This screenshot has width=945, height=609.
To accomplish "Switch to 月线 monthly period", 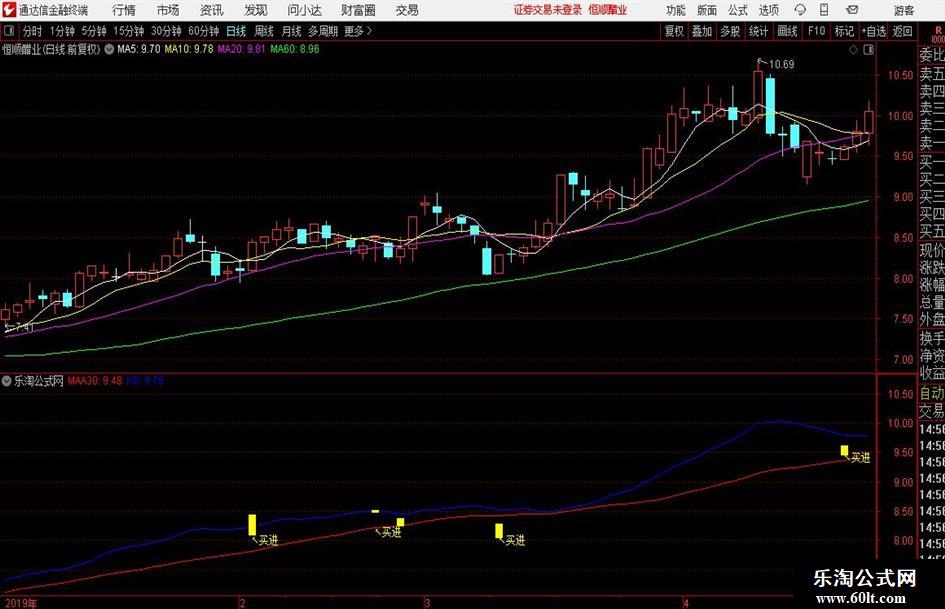I will (291, 31).
